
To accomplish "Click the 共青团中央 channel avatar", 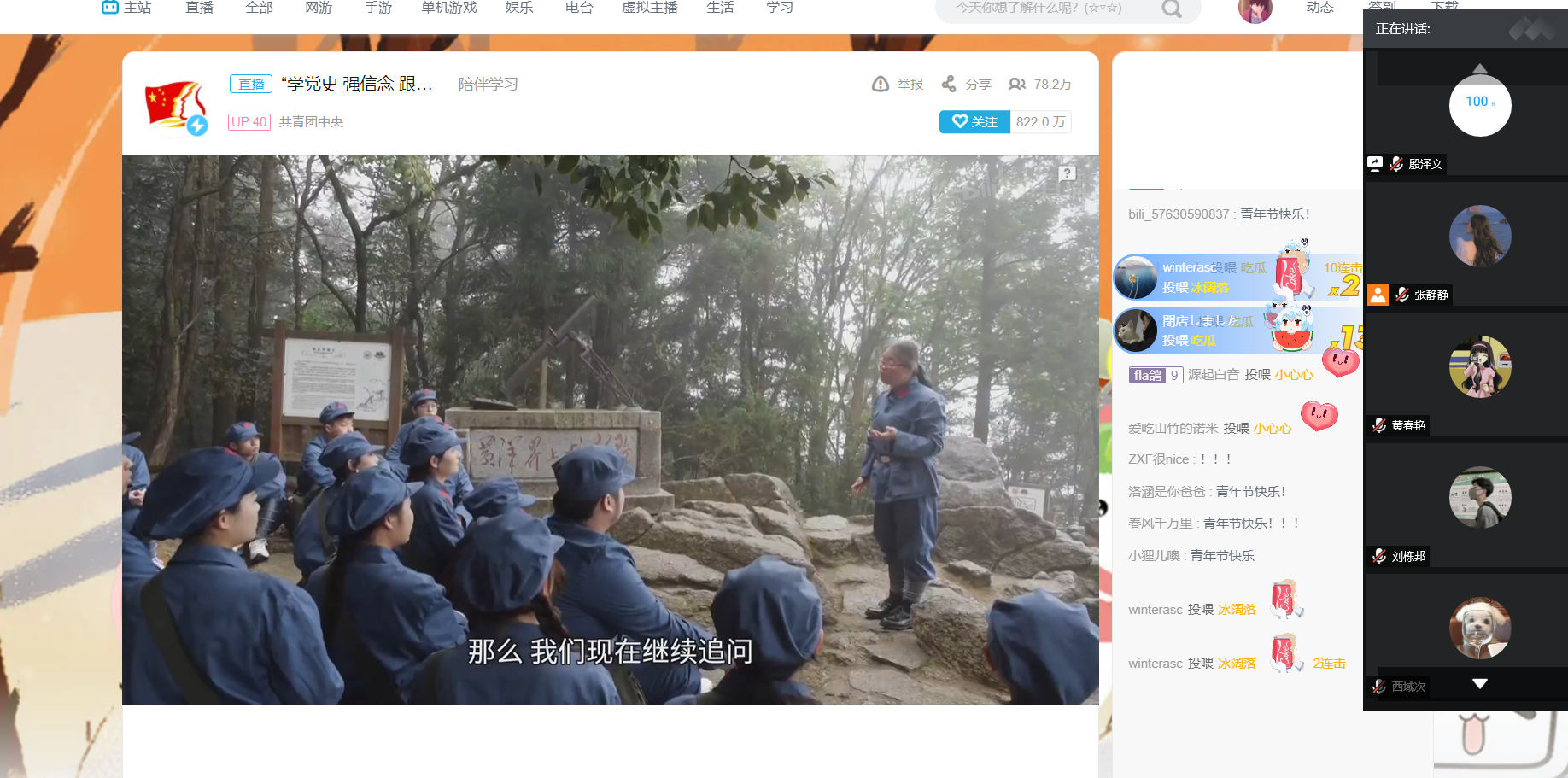I will coord(175,108).
